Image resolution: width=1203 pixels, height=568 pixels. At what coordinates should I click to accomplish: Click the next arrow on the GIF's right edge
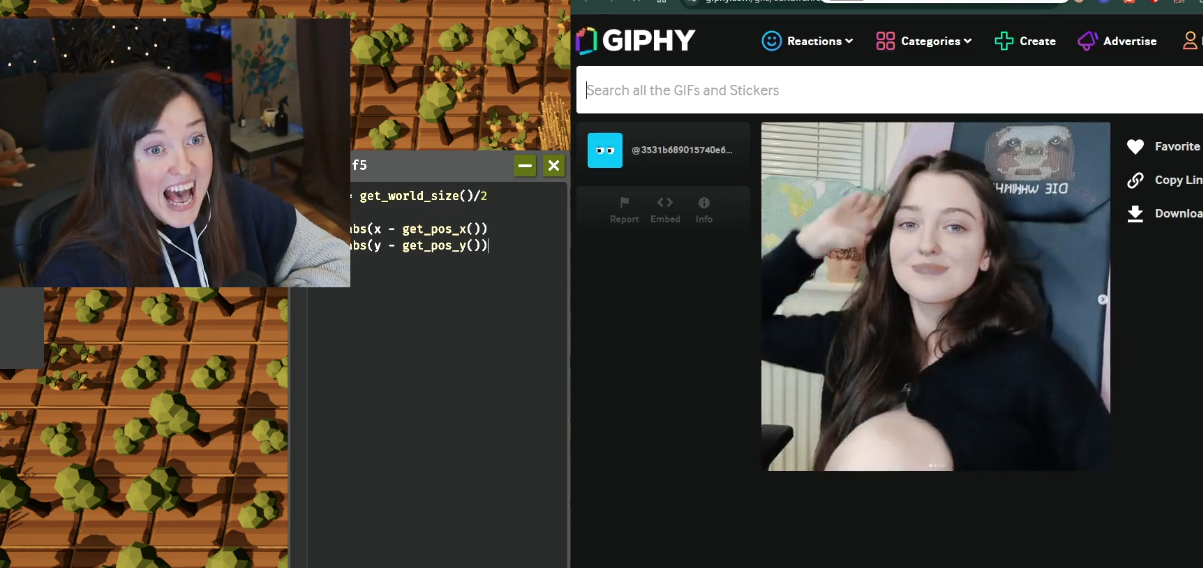pos(1103,299)
